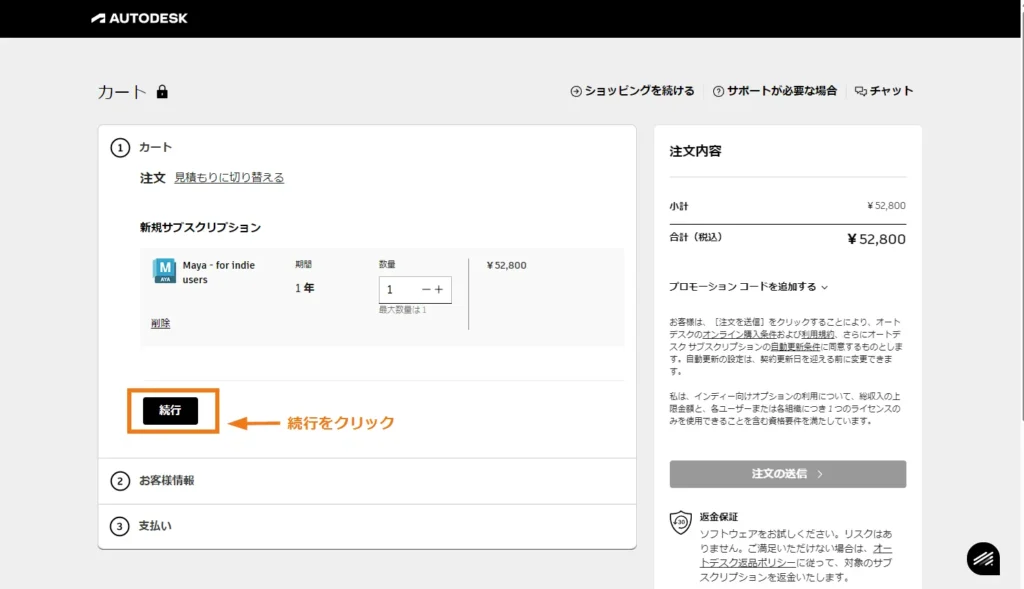Click the Maya product icon
1024x589 pixels.
[x=163, y=271]
